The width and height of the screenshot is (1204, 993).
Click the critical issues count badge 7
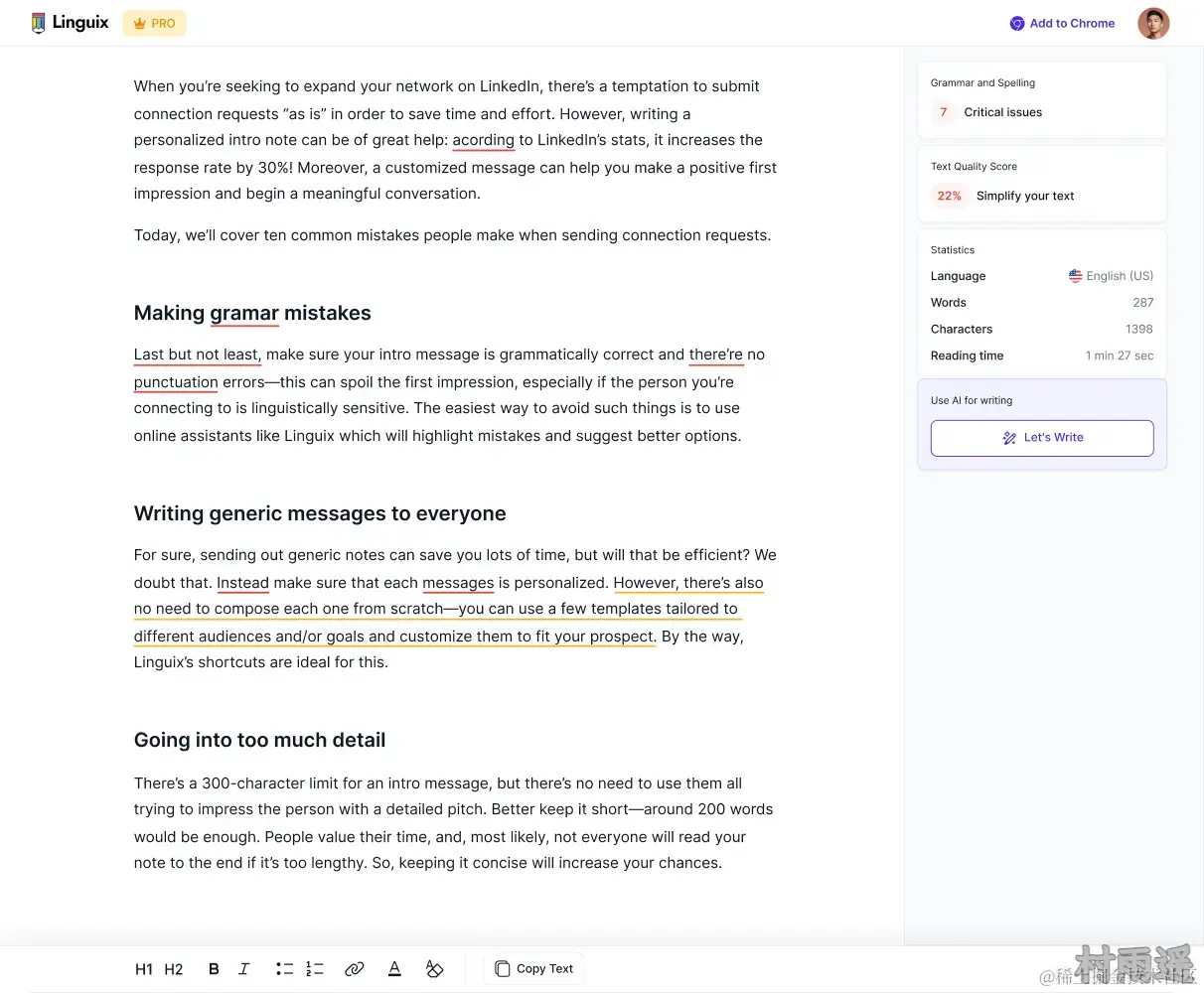944,112
